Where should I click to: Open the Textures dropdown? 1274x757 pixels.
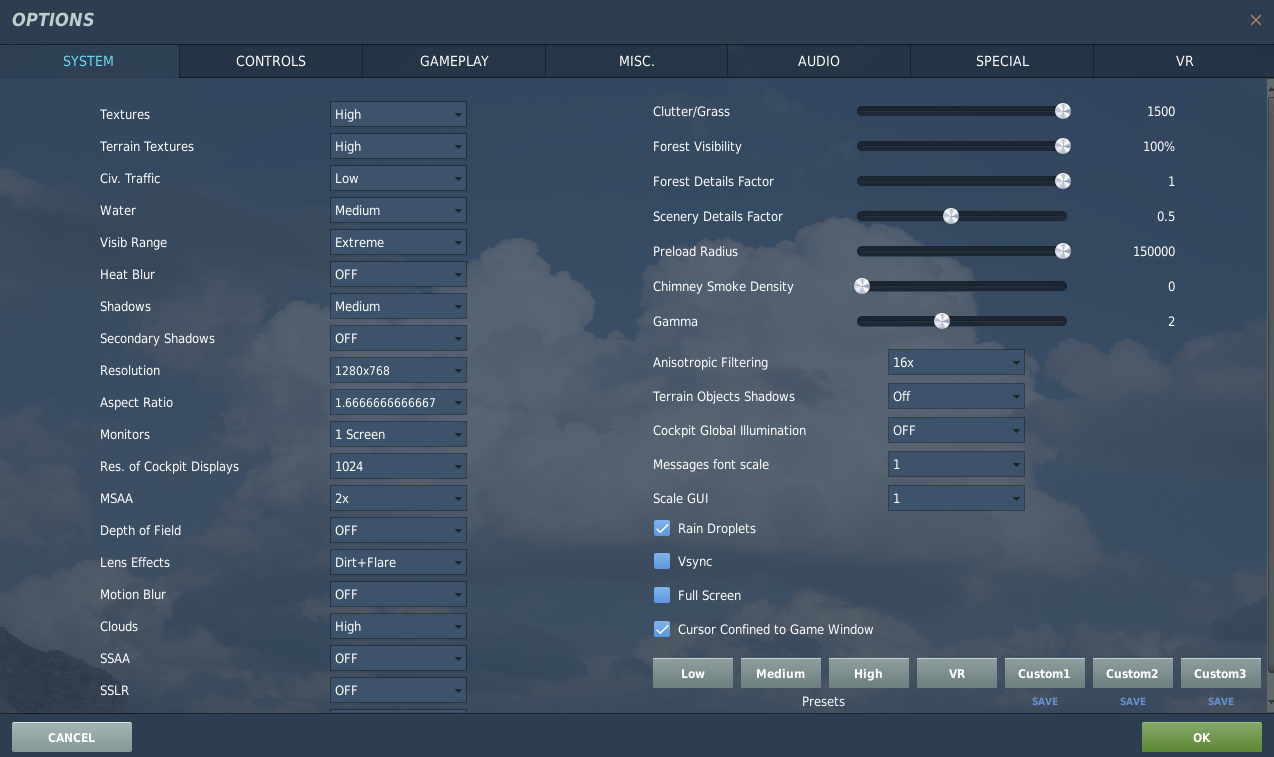(398, 114)
